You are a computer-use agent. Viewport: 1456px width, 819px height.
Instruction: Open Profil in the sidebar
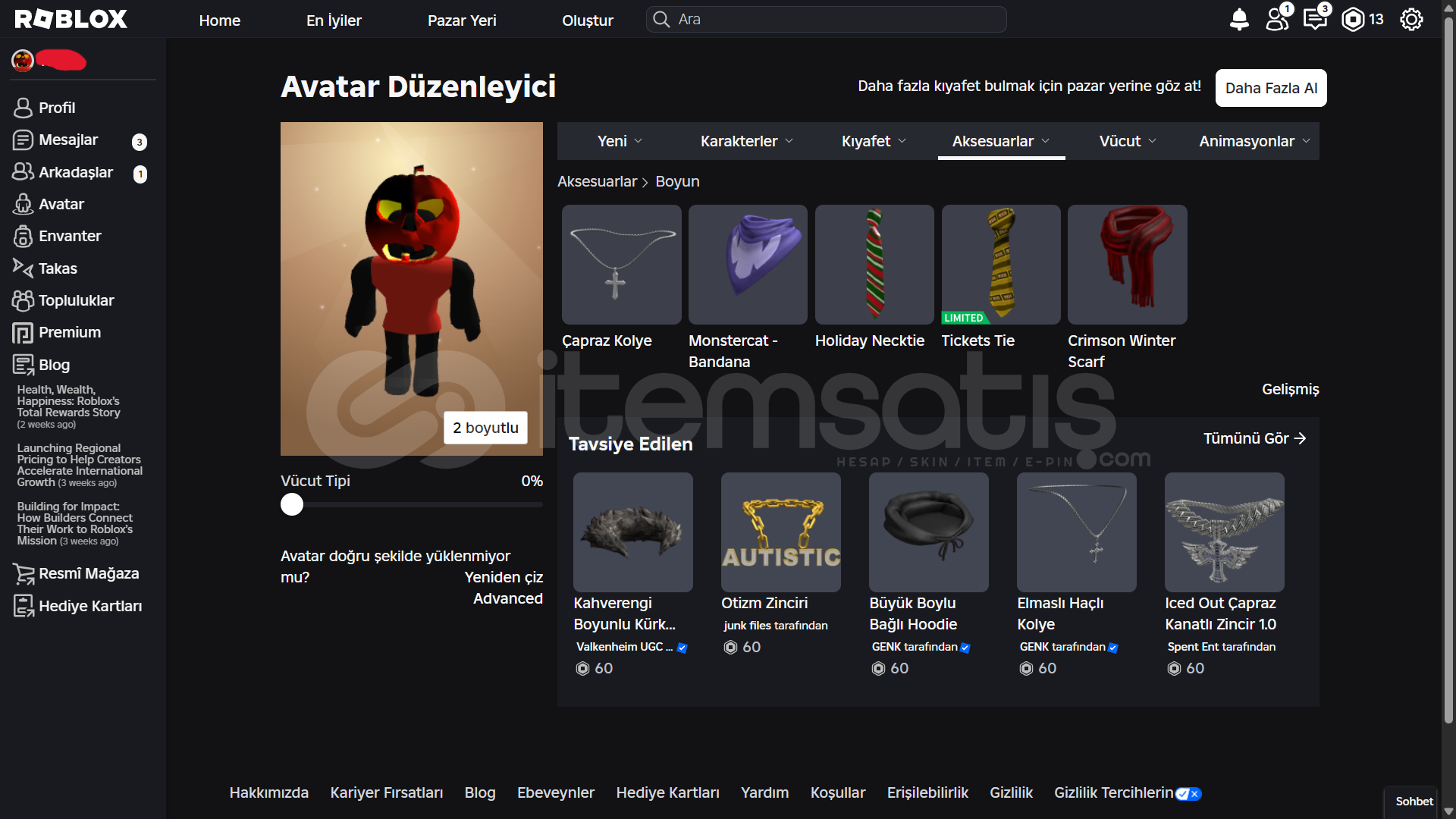coord(45,108)
